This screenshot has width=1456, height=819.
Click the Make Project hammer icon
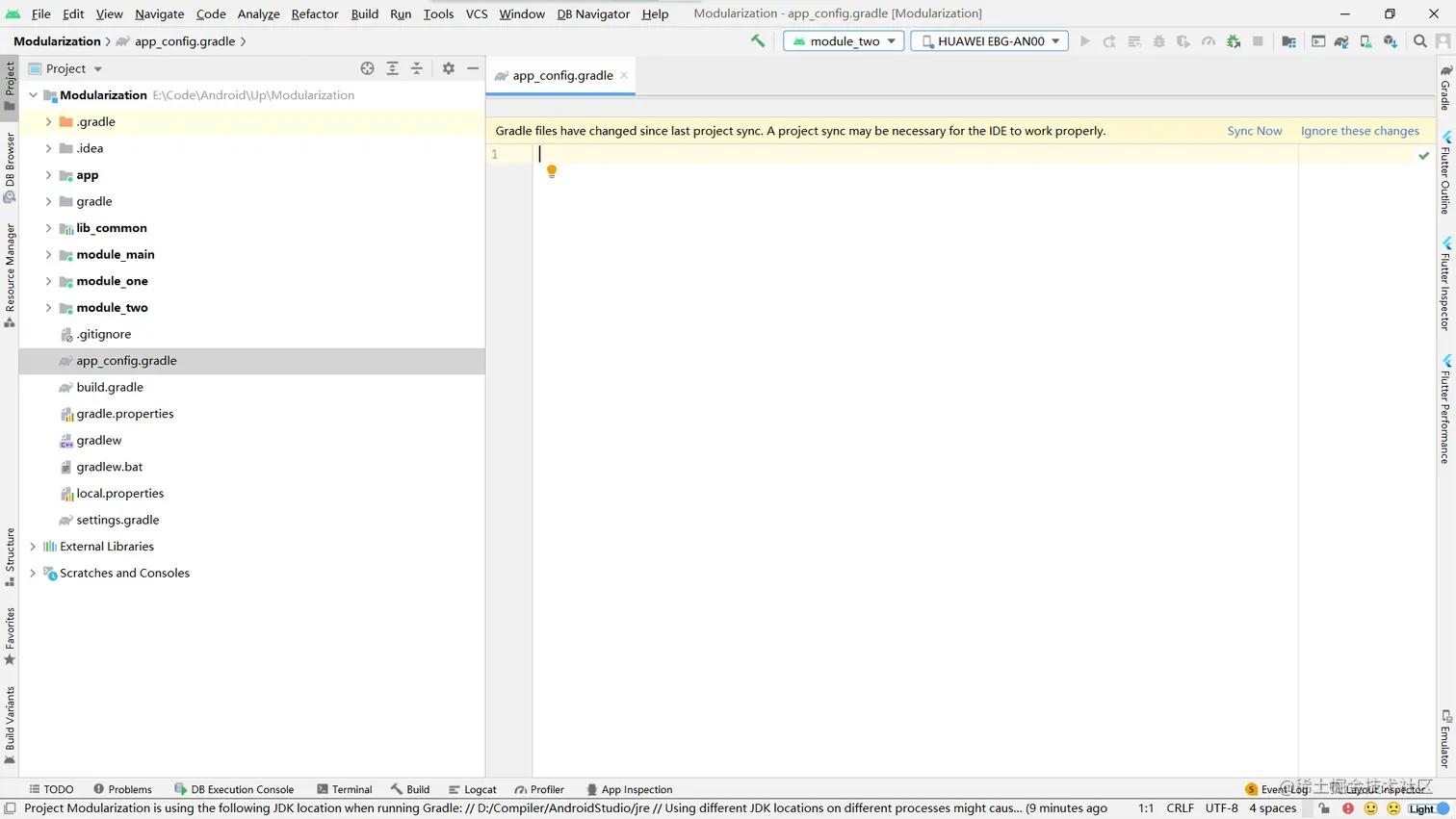click(x=758, y=41)
